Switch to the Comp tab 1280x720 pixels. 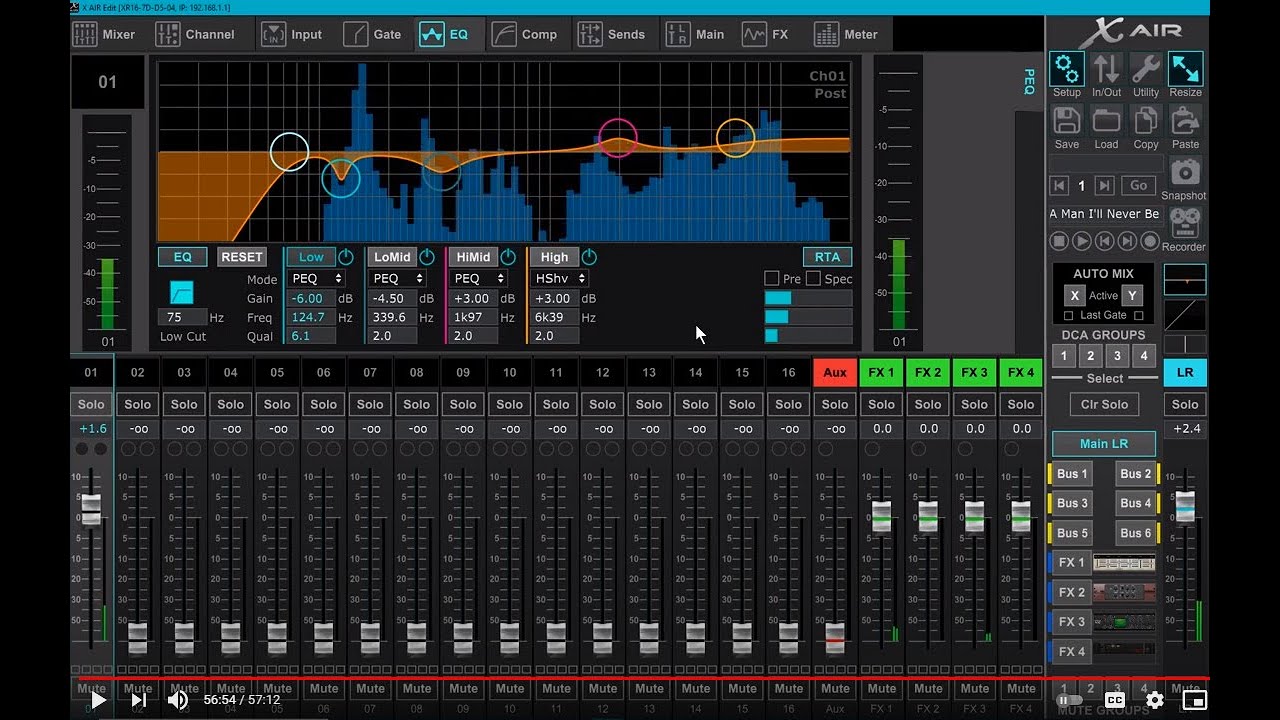click(525, 34)
